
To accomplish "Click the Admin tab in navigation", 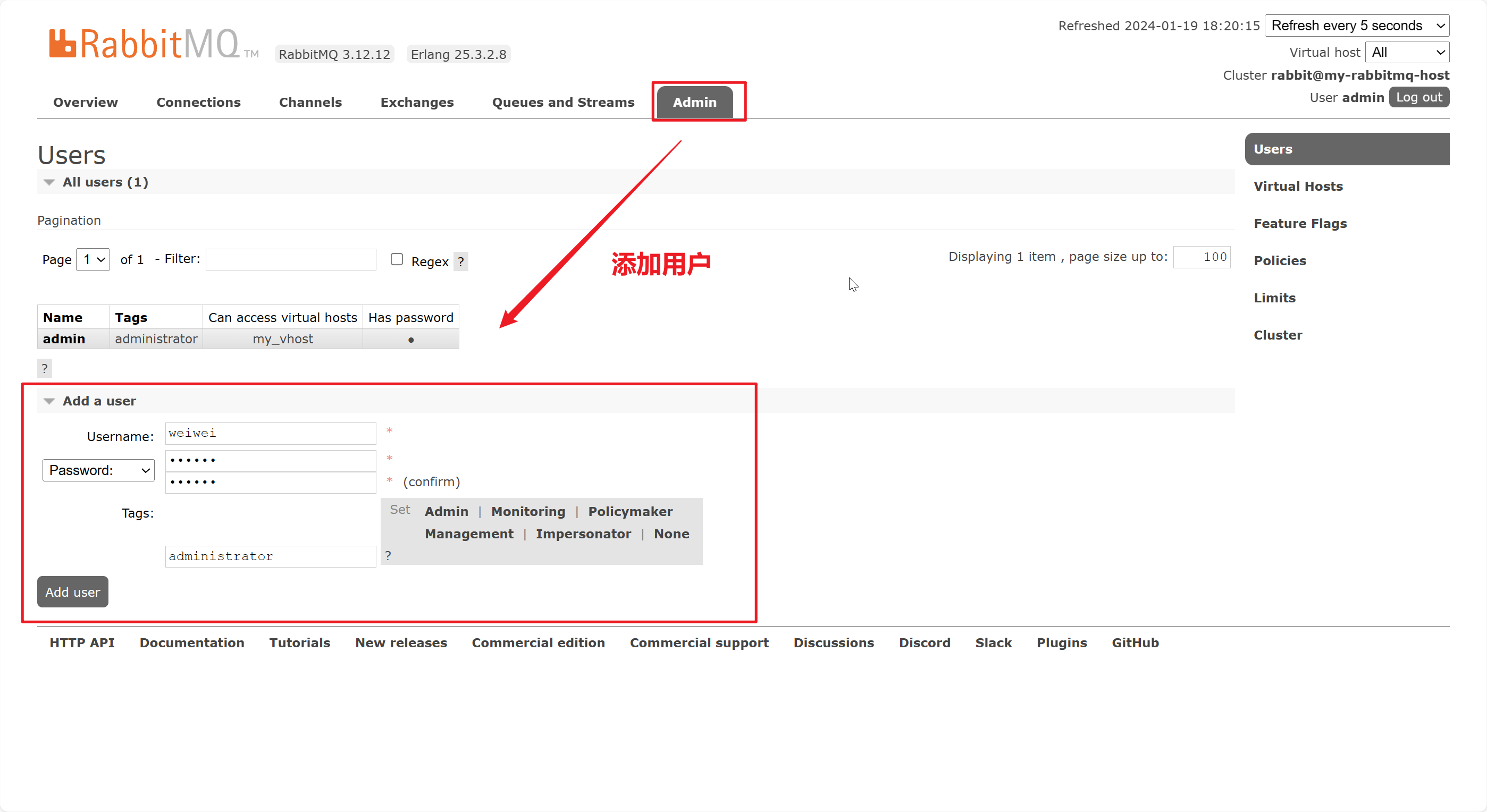I will 696,102.
